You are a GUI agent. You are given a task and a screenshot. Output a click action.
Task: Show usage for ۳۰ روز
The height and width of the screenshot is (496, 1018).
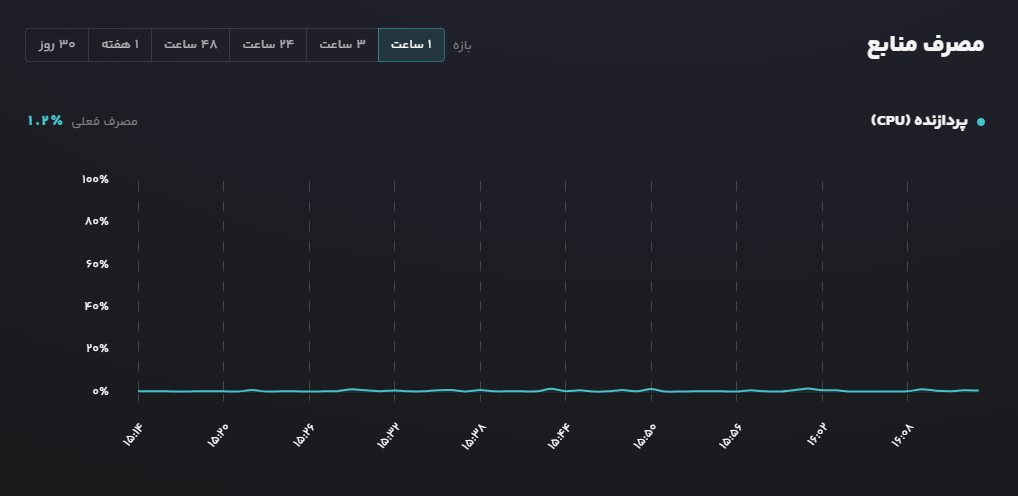point(57,45)
